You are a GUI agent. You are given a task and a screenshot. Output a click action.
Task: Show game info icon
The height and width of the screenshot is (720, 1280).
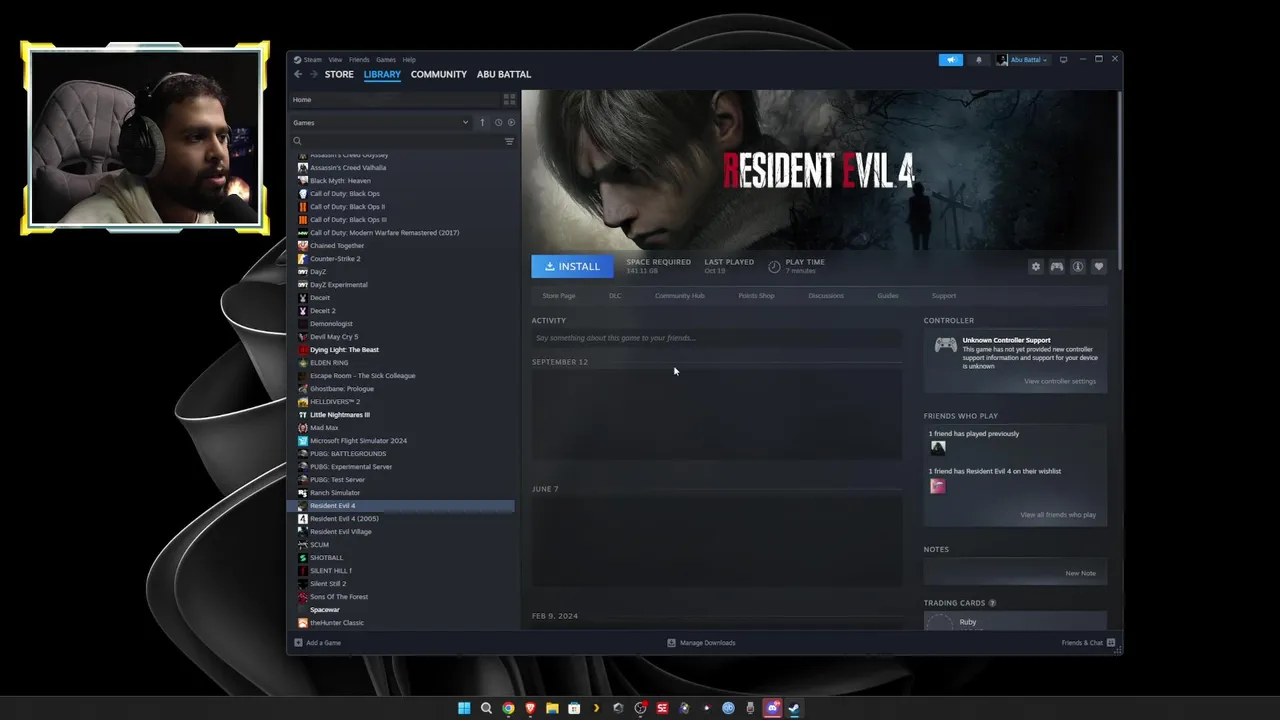(x=1078, y=266)
